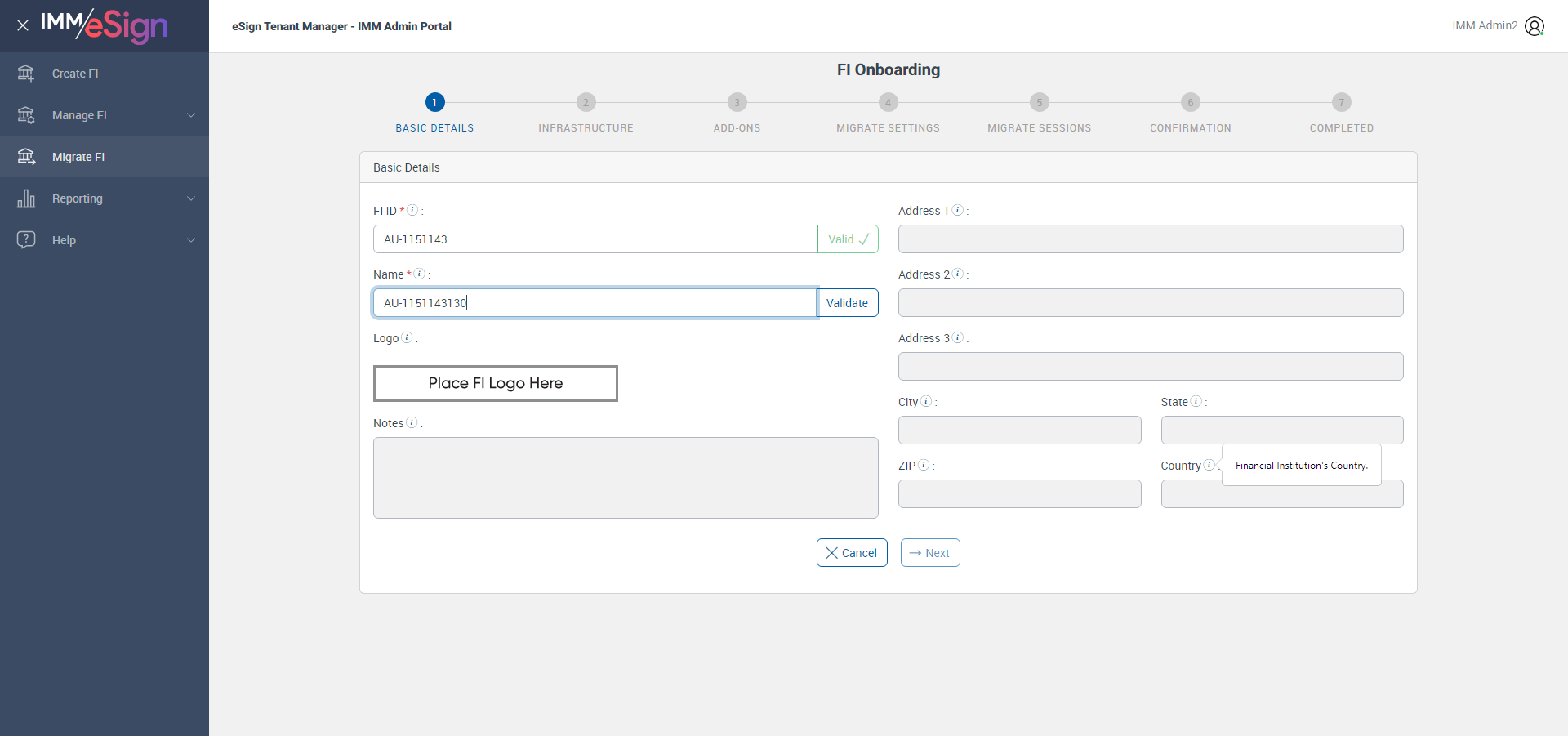Cancel the FI onboarding form
The height and width of the screenshot is (736, 1568).
pos(852,553)
